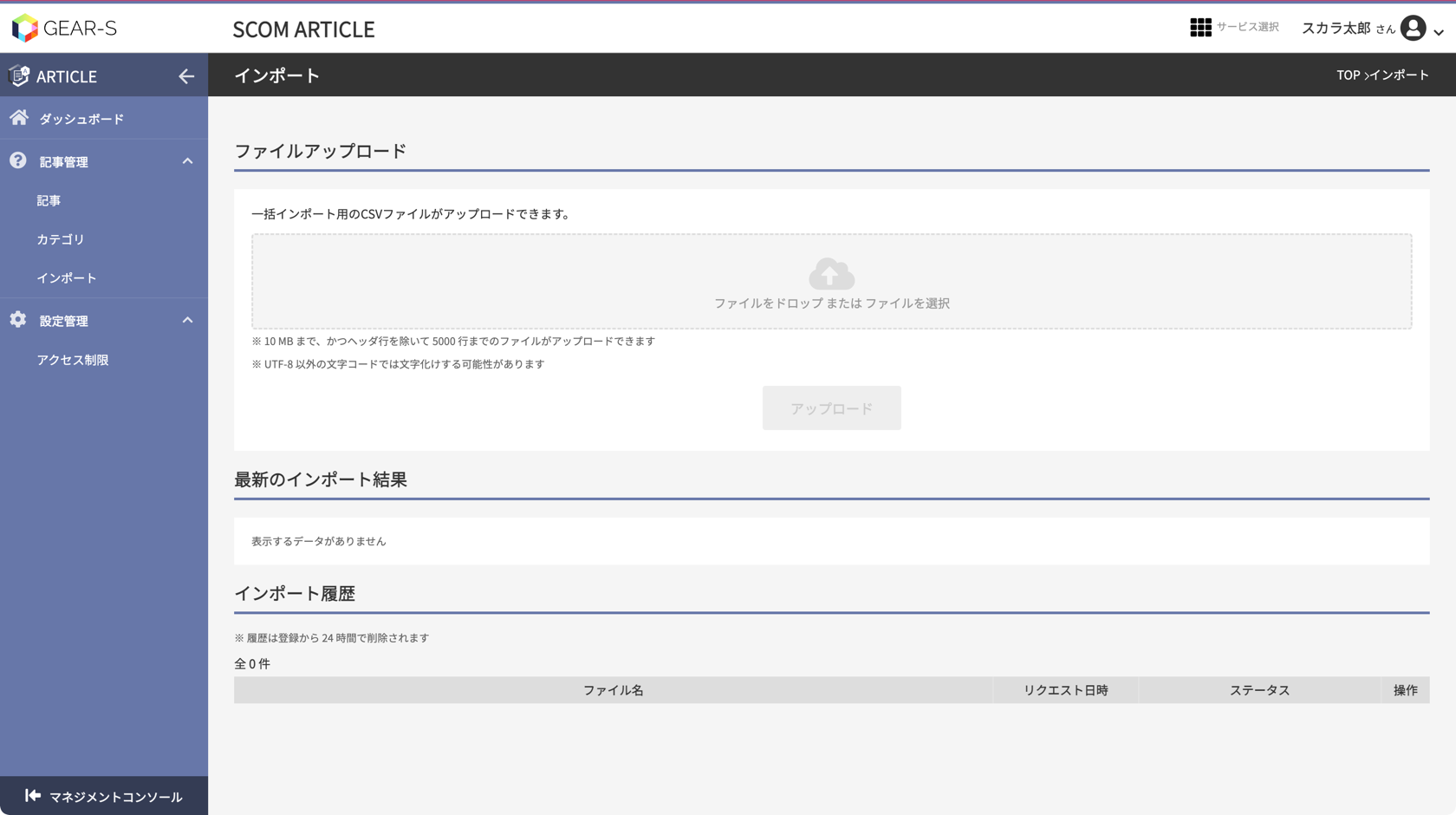Screen dimensions: 1456x815
Task: Click the ARTICLE sidebar heading text
Action: coord(67,76)
